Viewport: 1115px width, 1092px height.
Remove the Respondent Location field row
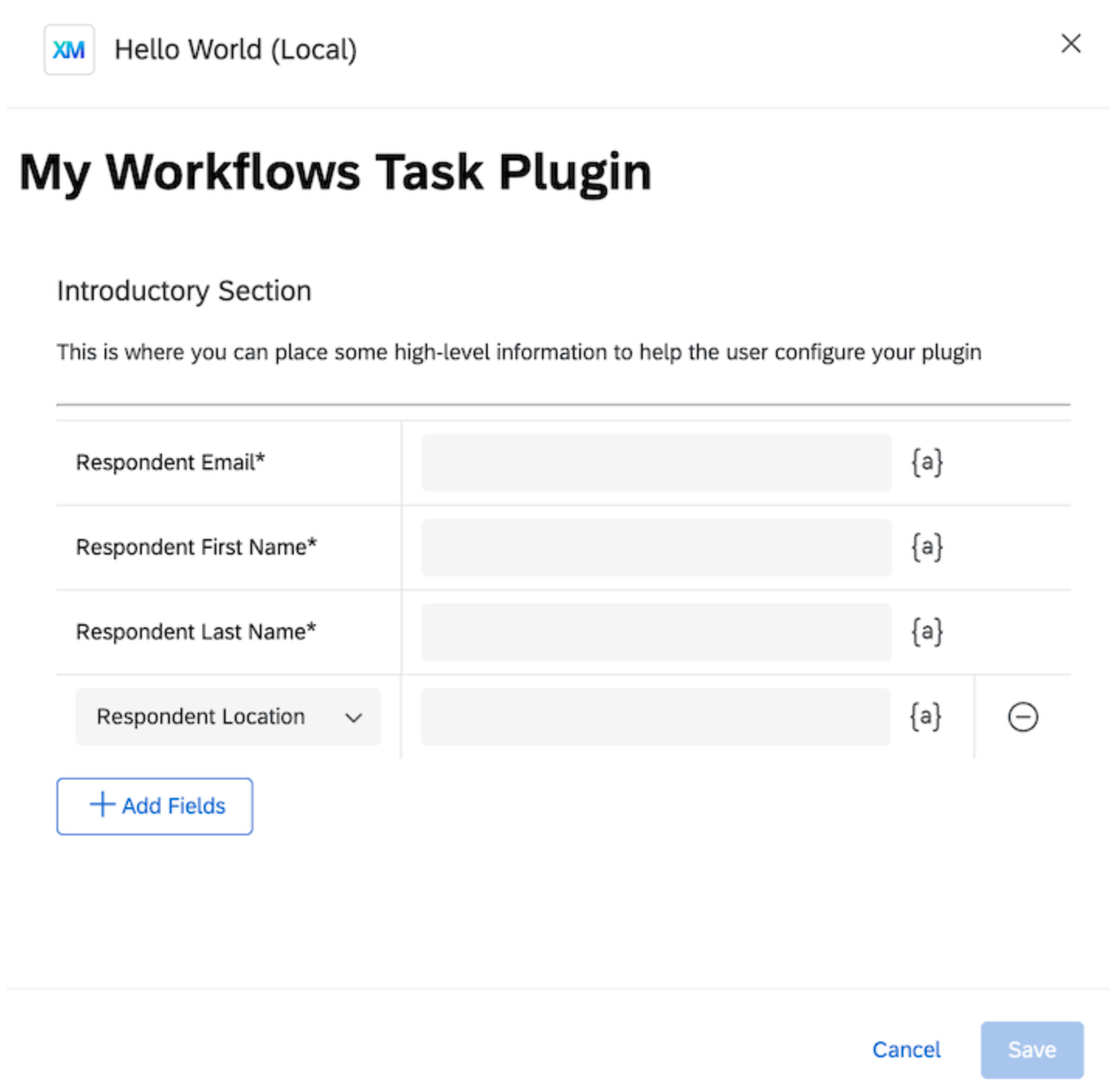tap(1022, 717)
